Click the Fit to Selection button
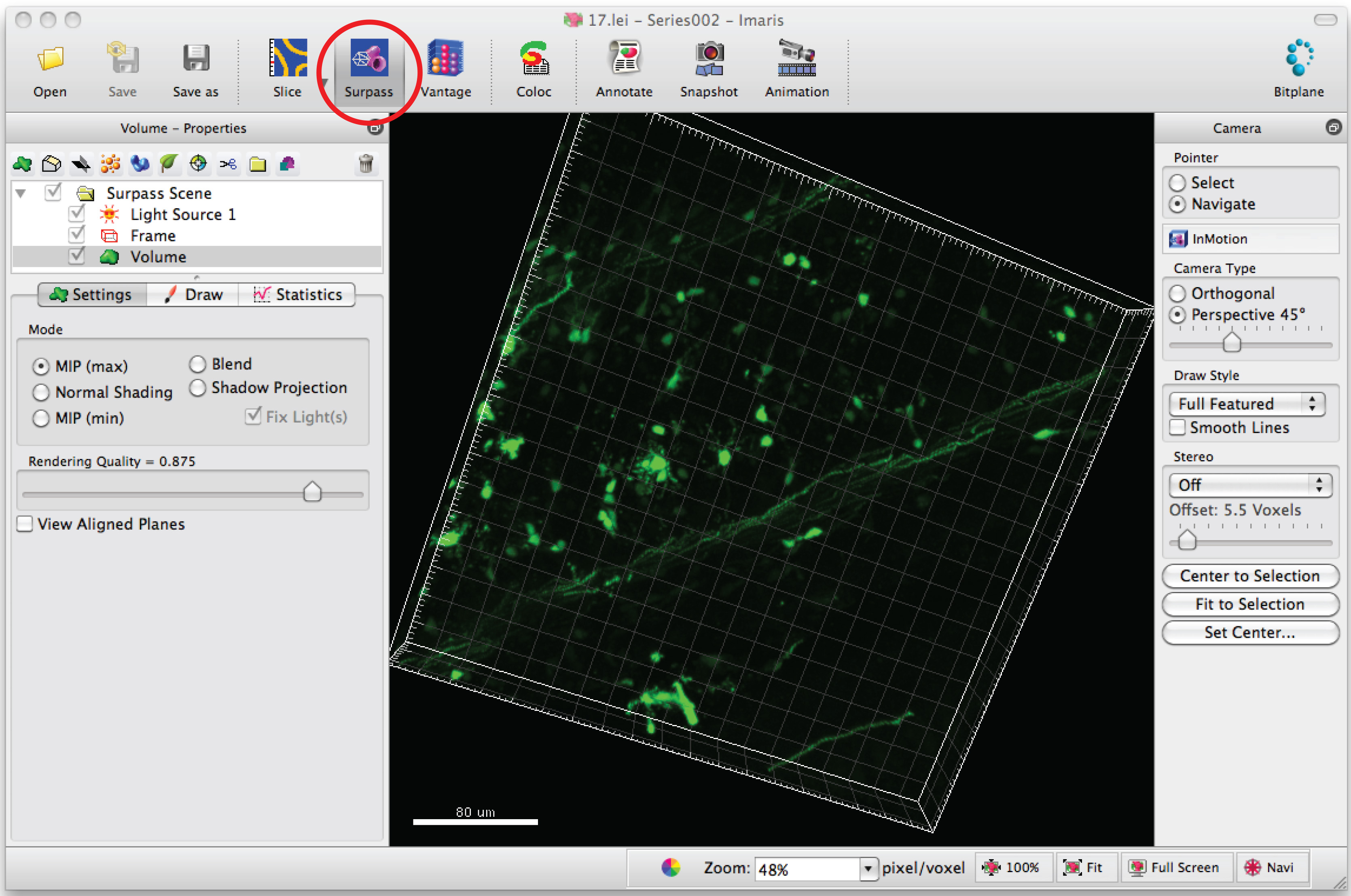Image resolution: width=1351 pixels, height=896 pixels. [1250, 604]
